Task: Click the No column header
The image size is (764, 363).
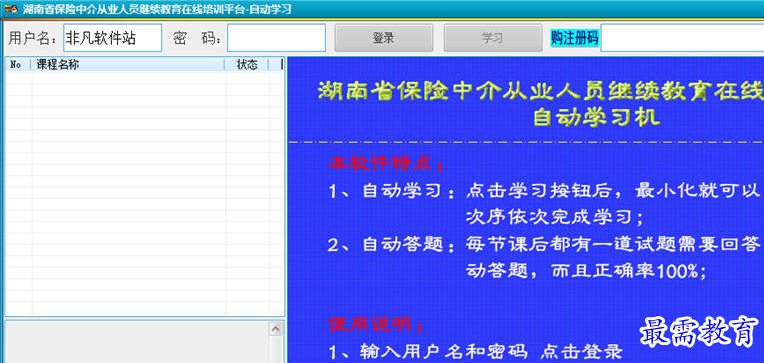Action: (x=18, y=65)
